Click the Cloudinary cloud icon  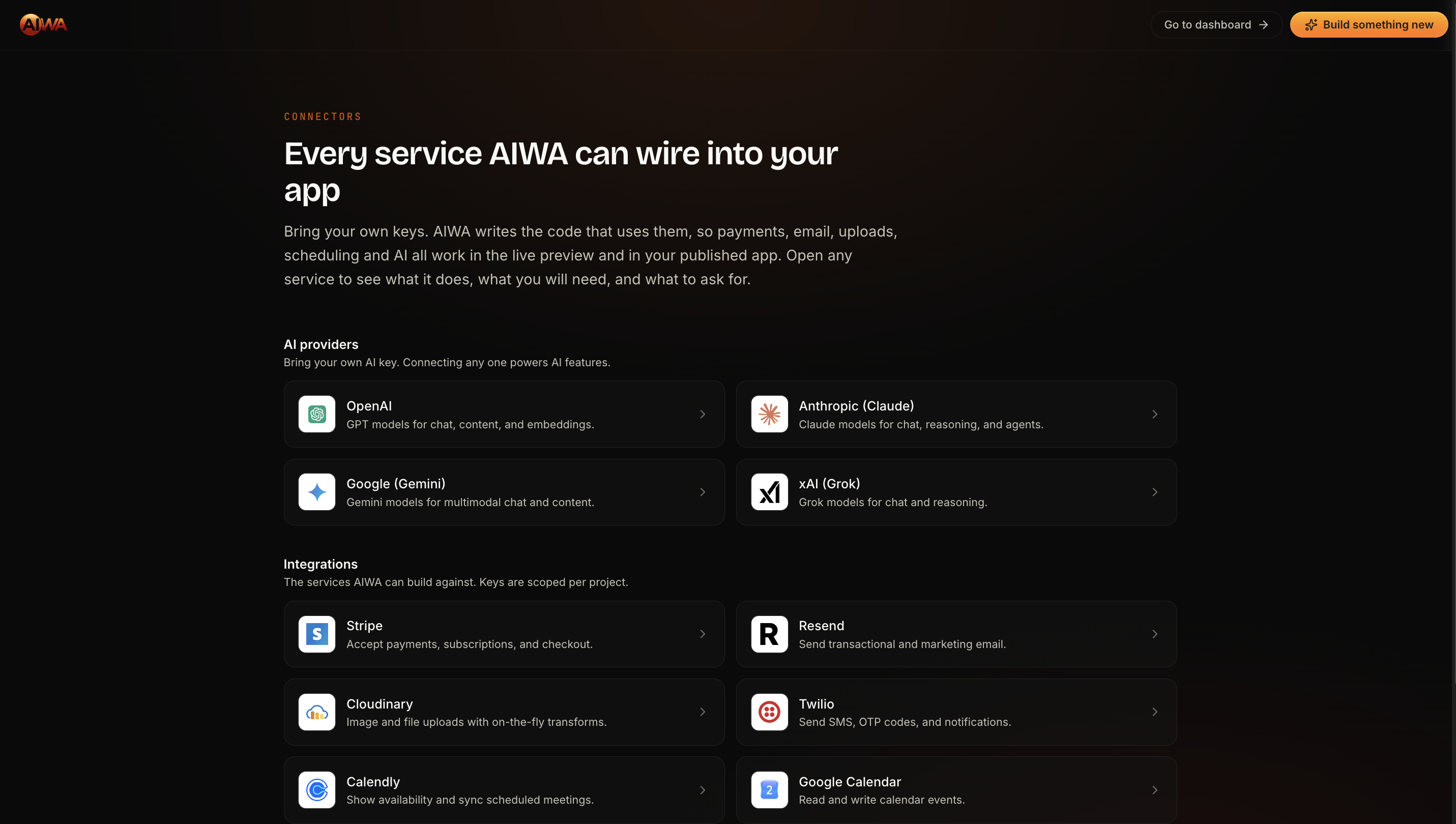317,712
